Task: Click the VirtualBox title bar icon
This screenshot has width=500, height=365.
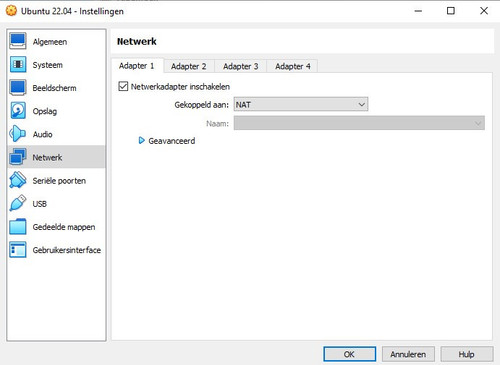Action: (x=11, y=11)
